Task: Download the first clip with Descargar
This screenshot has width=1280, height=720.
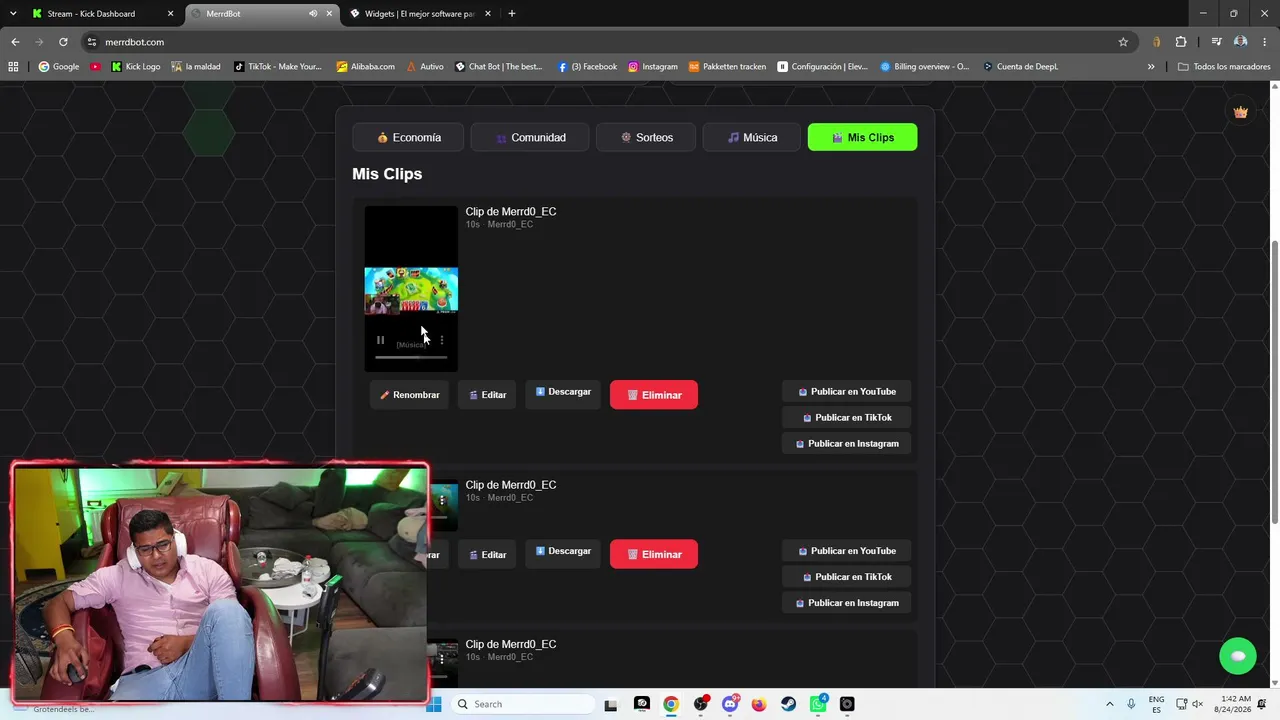Action: click(563, 392)
